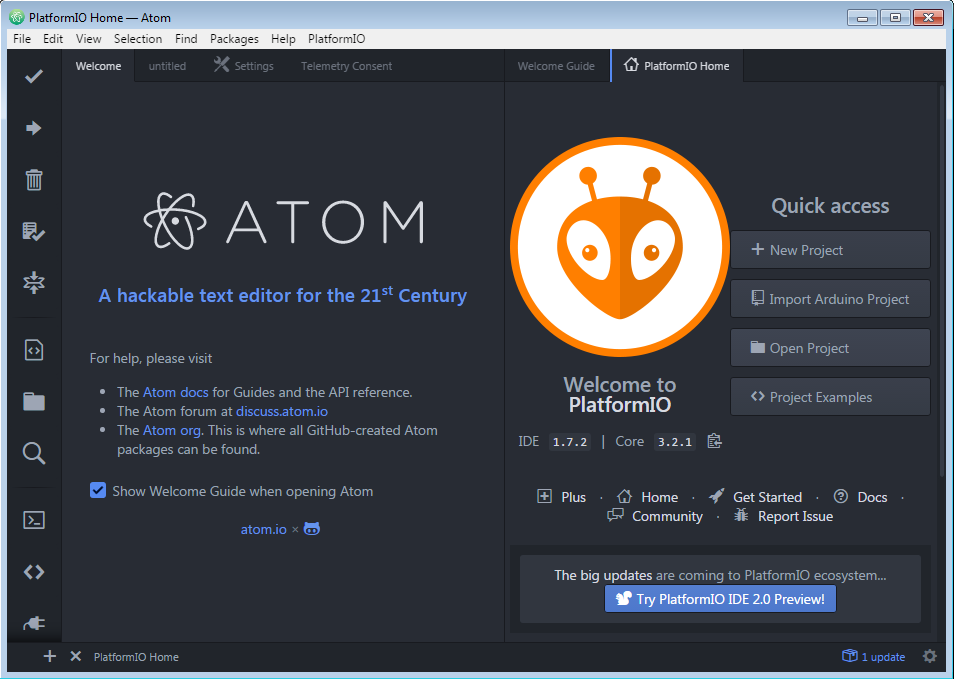954x679 pixels.
Task: Click the Core version 3.2.1 badge
Action: 675,442
